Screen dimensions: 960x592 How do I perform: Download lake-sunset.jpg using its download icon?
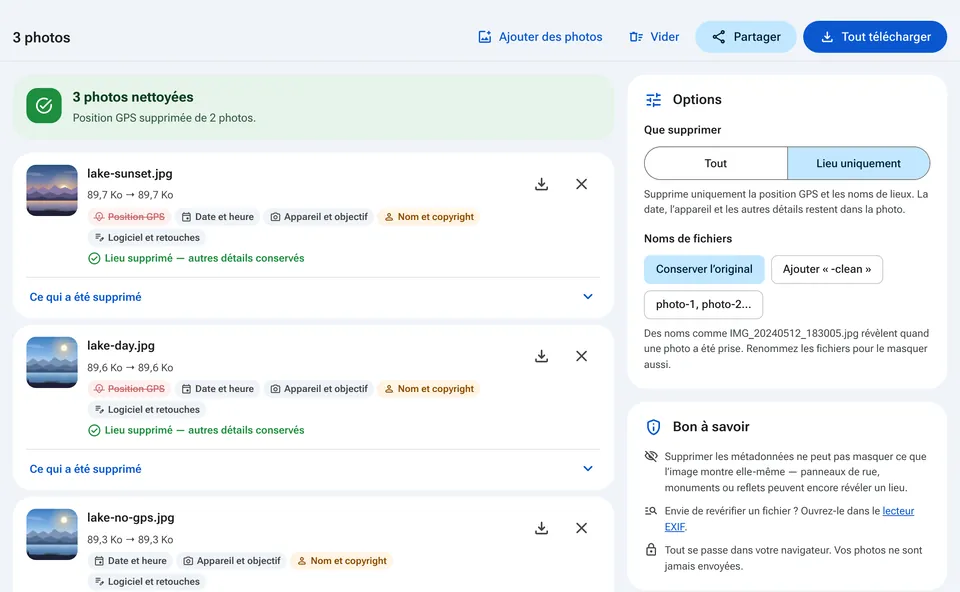pyautogui.click(x=541, y=184)
